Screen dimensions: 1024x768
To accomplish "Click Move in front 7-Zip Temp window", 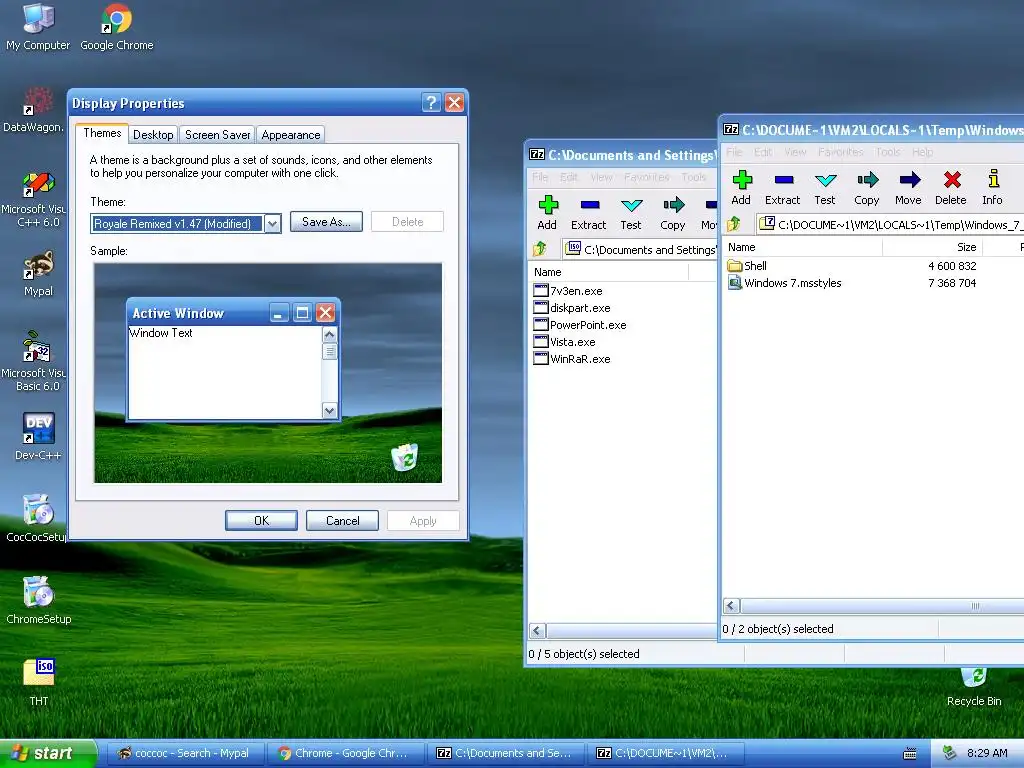I will pos(908,188).
